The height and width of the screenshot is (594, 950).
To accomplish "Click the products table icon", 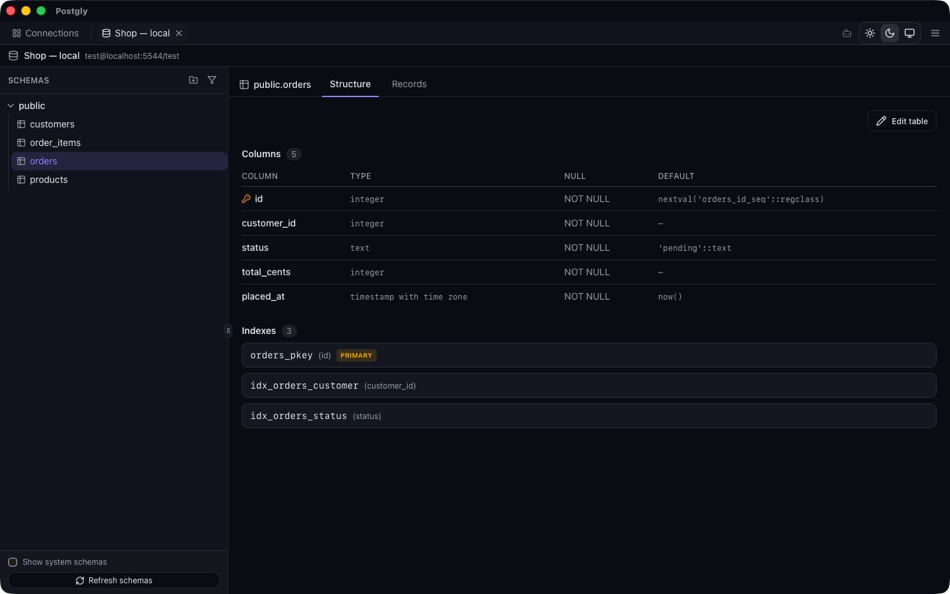I will point(21,179).
